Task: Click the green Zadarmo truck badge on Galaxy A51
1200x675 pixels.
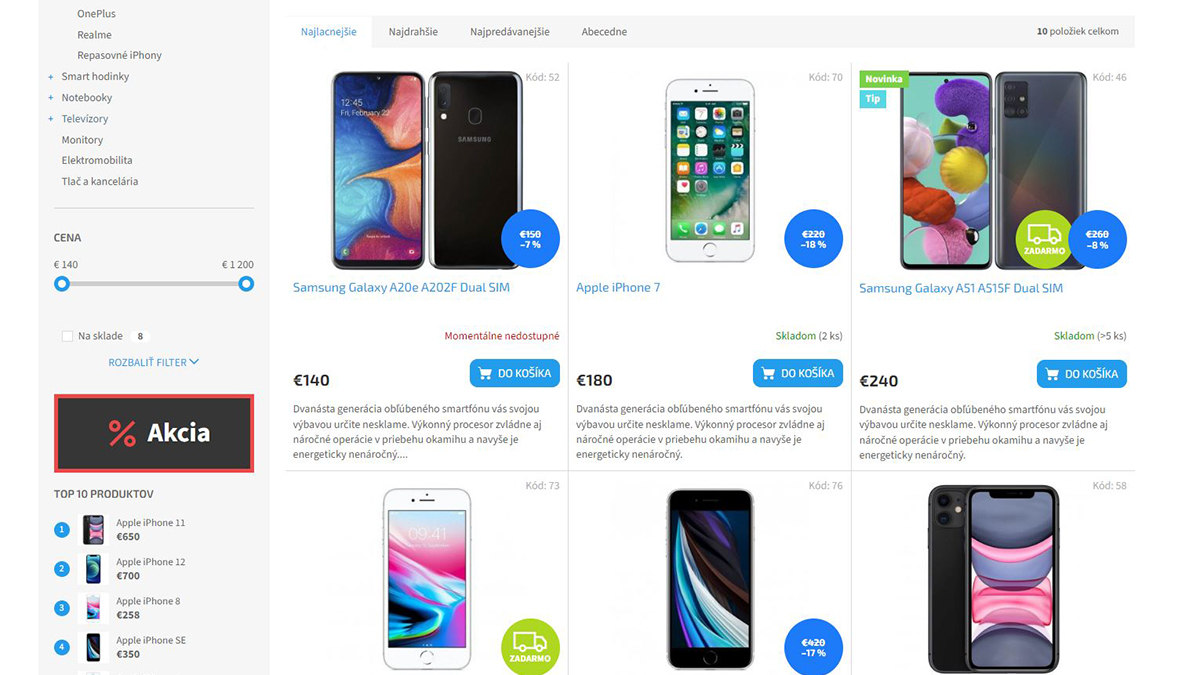Action: (1044, 240)
